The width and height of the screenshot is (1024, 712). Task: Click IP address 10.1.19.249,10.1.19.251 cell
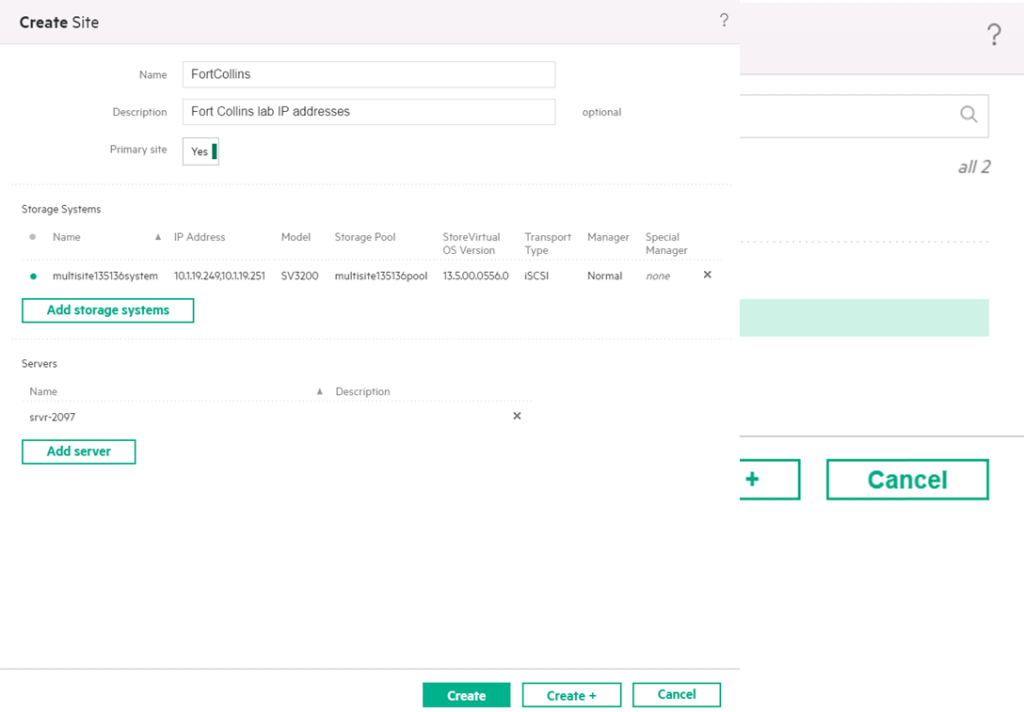(219, 276)
